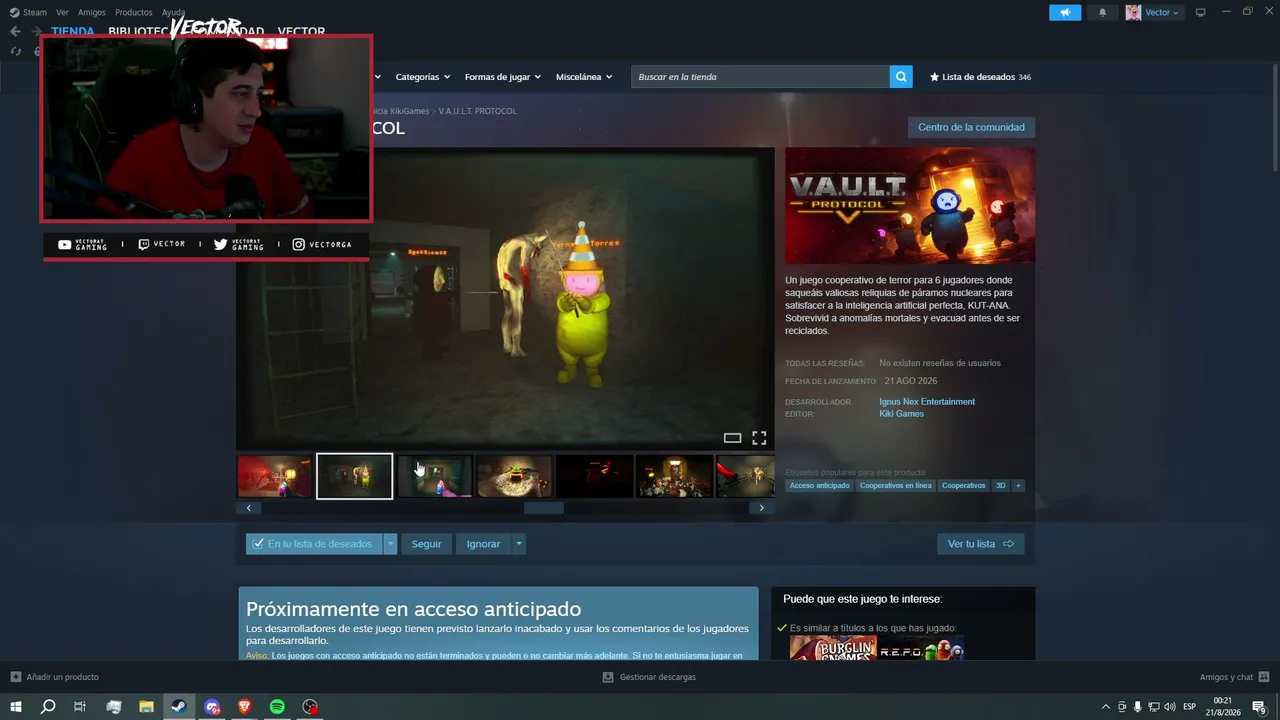Select the sixth screenshot thumbnail
Viewport: 1280px width, 720px height.
point(675,476)
